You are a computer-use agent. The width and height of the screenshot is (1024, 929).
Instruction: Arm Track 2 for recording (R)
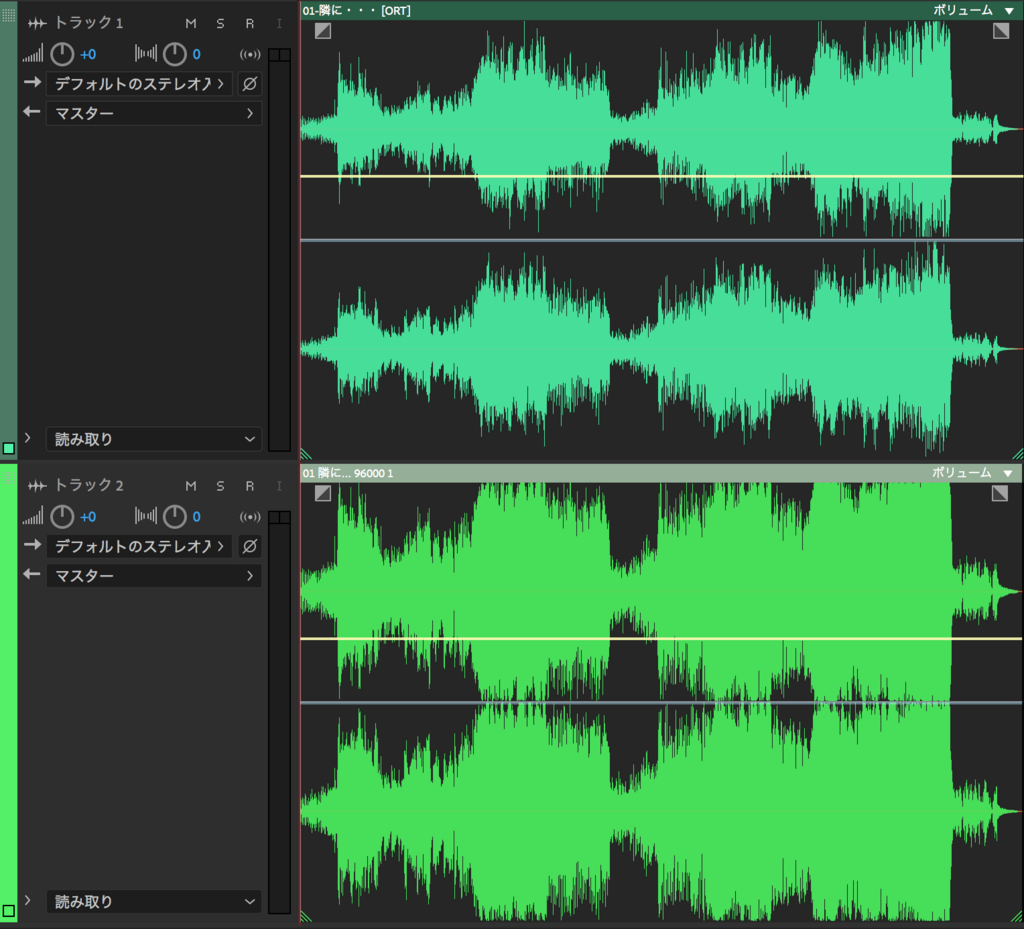(249, 486)
